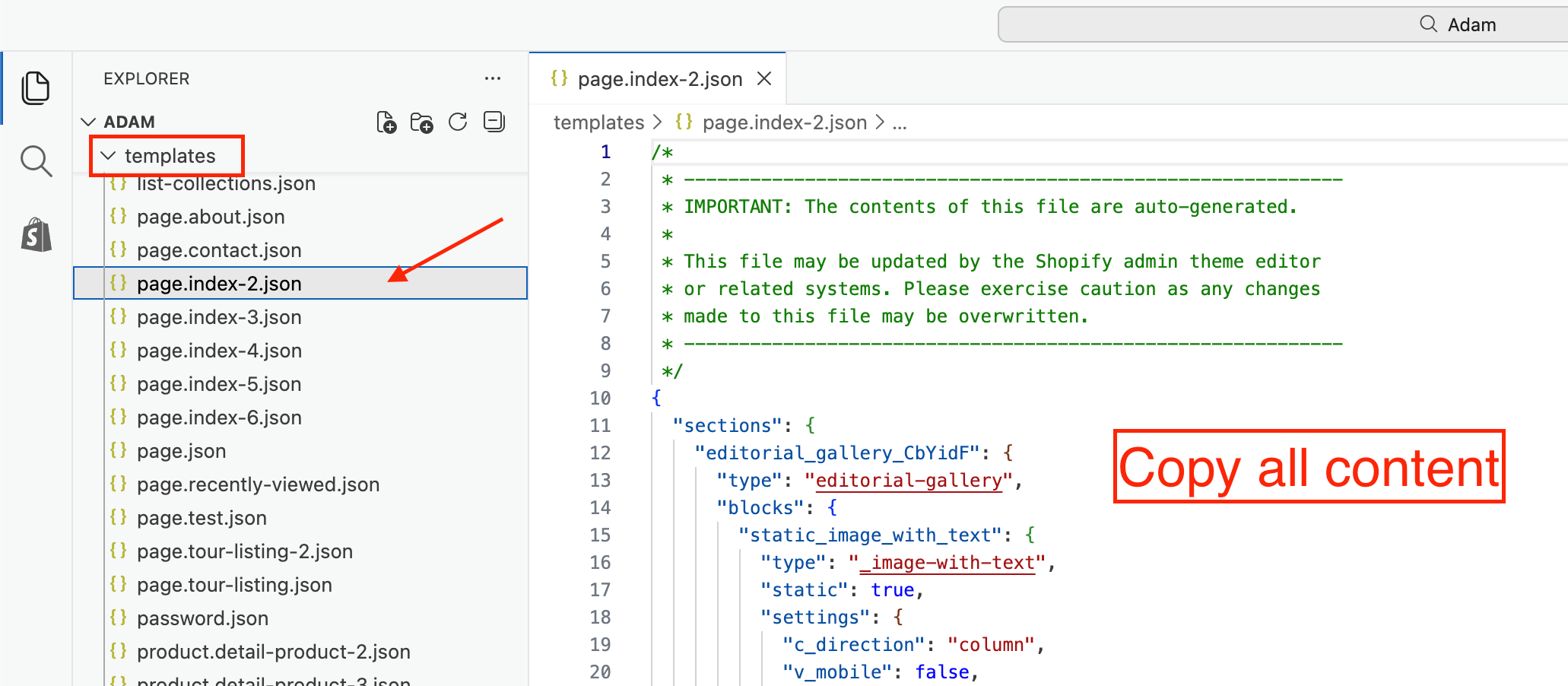
Task: Open Explorer more actions ellipsis menu
Action: point(493,78)
